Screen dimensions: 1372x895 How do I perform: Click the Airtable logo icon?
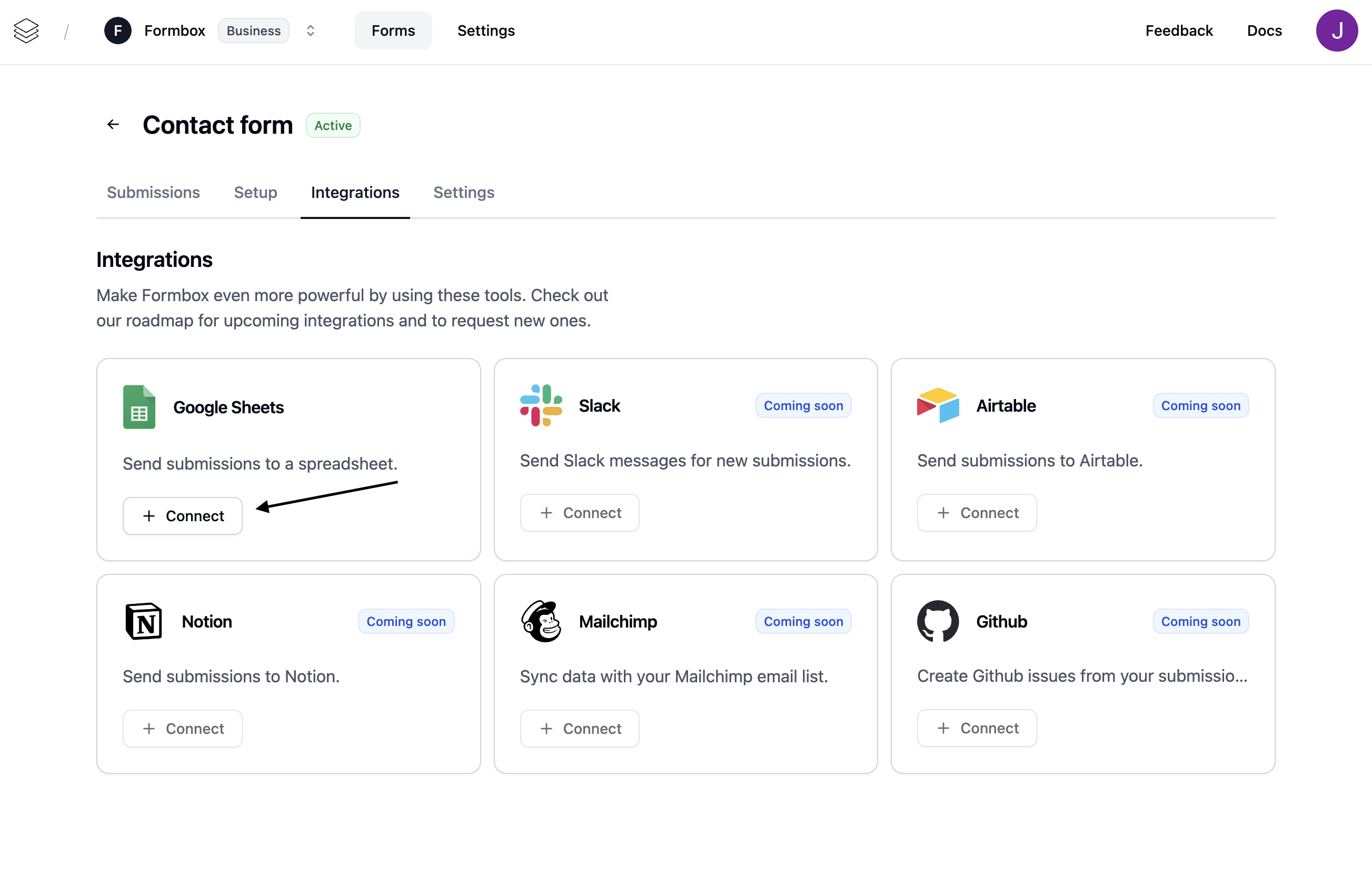coord(938,406)
